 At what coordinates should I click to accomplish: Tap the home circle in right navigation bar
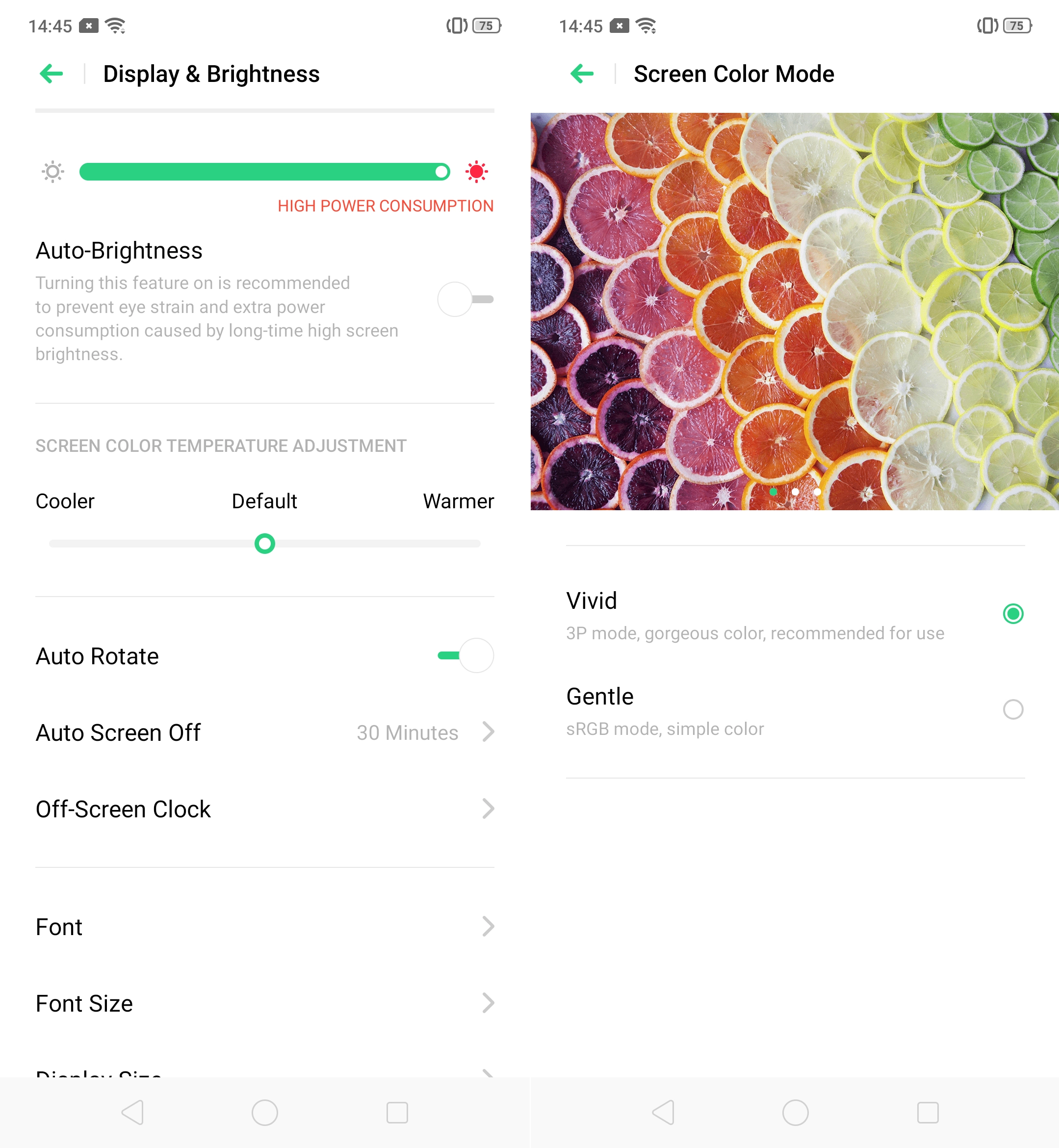click(x=796, y=1113)
